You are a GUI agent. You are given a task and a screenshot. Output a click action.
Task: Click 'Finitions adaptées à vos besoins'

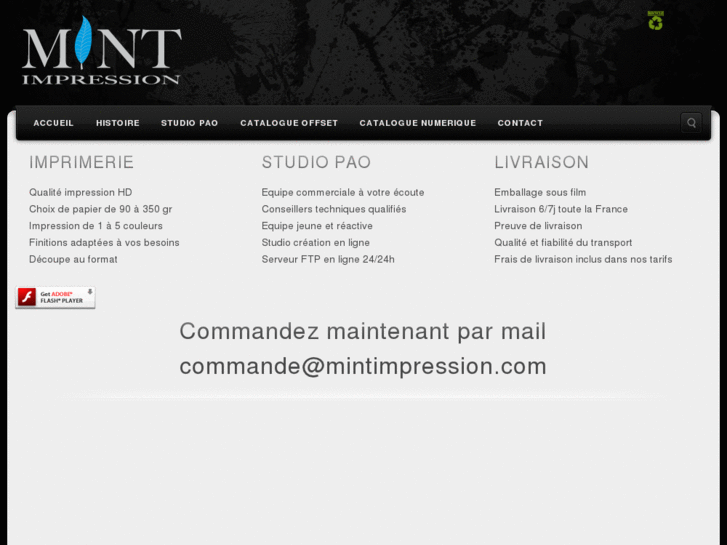coord(104,243)
